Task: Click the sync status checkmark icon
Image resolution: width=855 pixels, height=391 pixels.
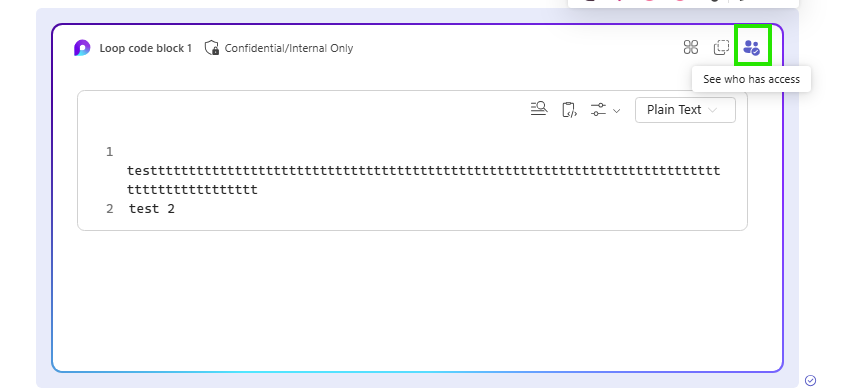Action: coord(810,380)
